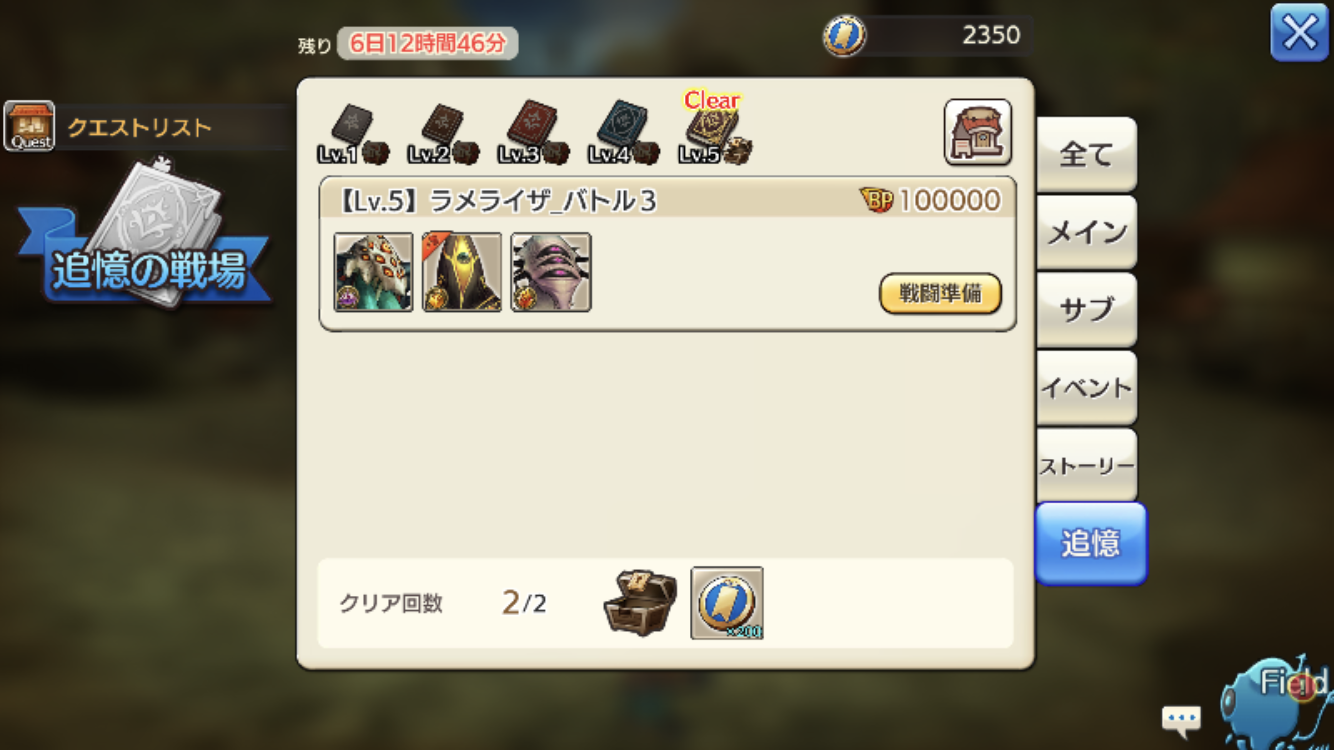Open the chat speech bubble icon
1334x750 pixels.
click(x=1180, y=718)
